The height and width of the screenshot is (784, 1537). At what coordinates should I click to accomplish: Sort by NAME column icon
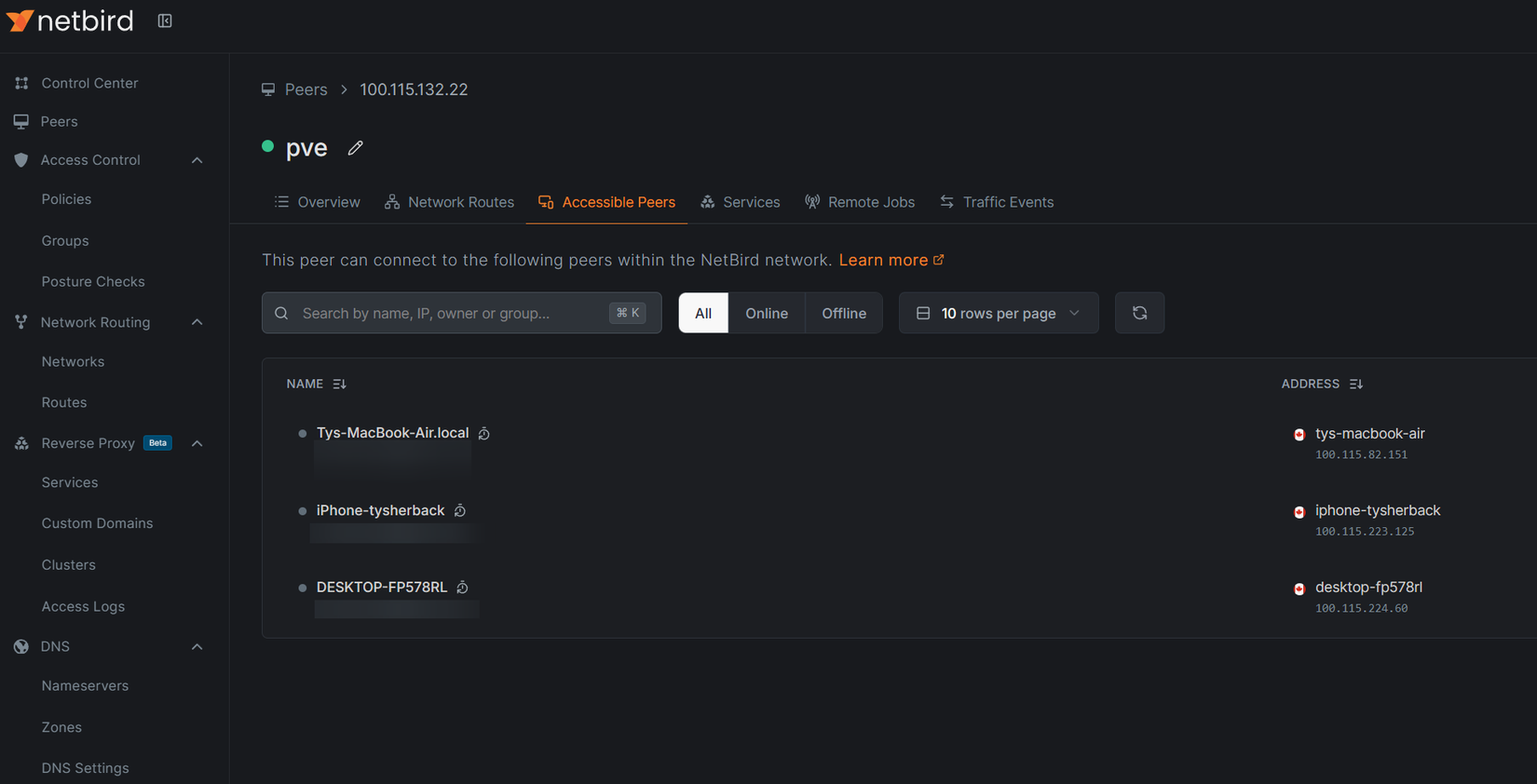pos(339,384)
